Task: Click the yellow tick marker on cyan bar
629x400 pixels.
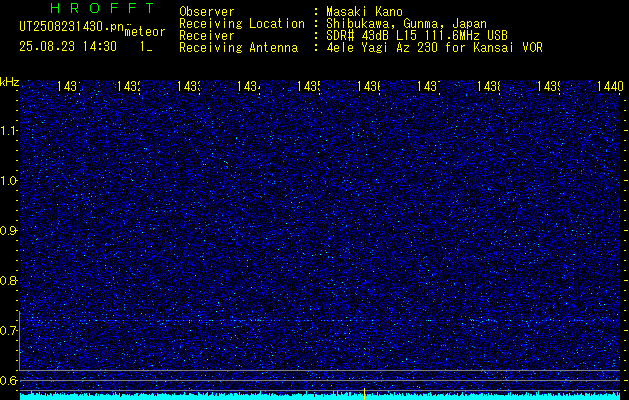Action: [x=364, y=394]
